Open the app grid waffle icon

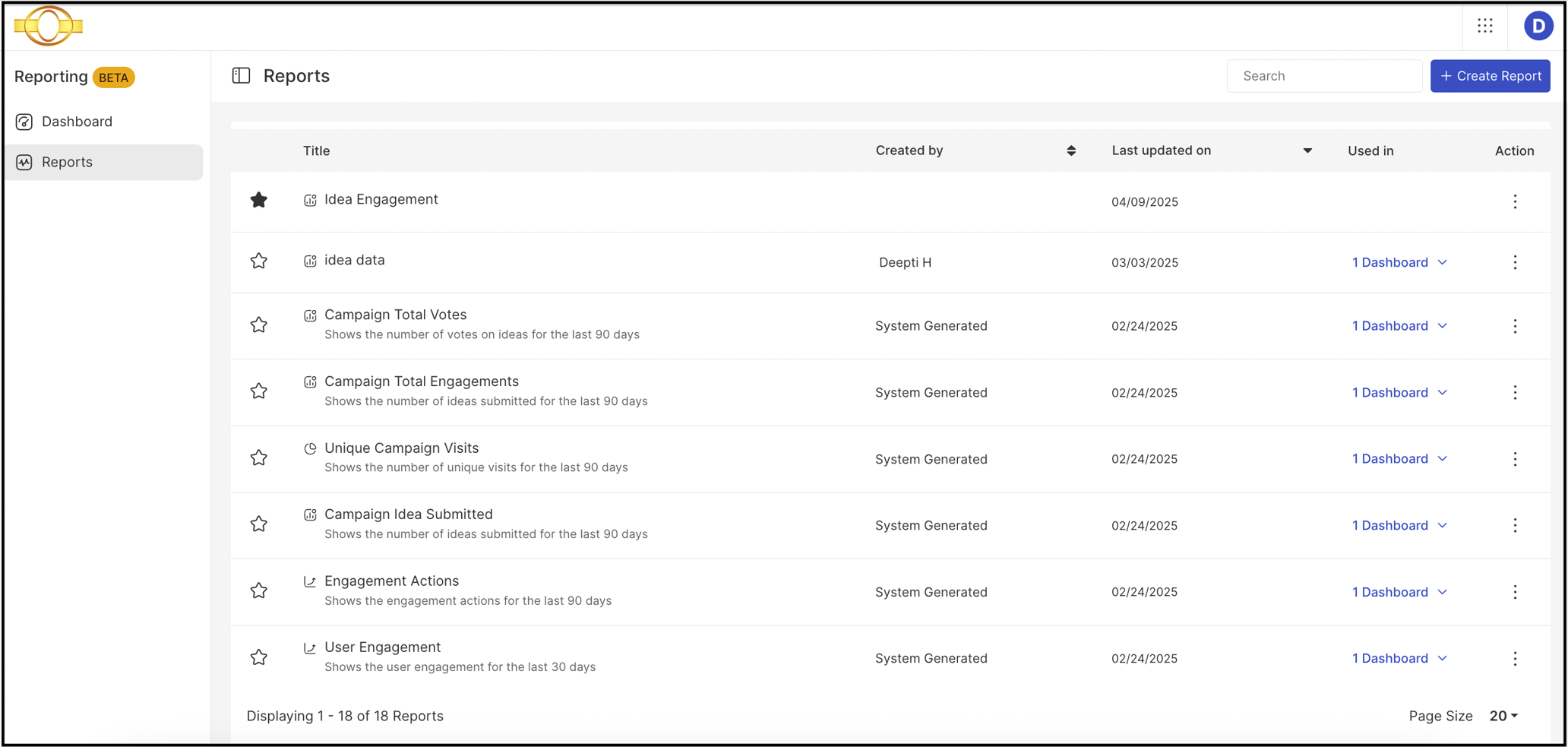[1485, 25]
